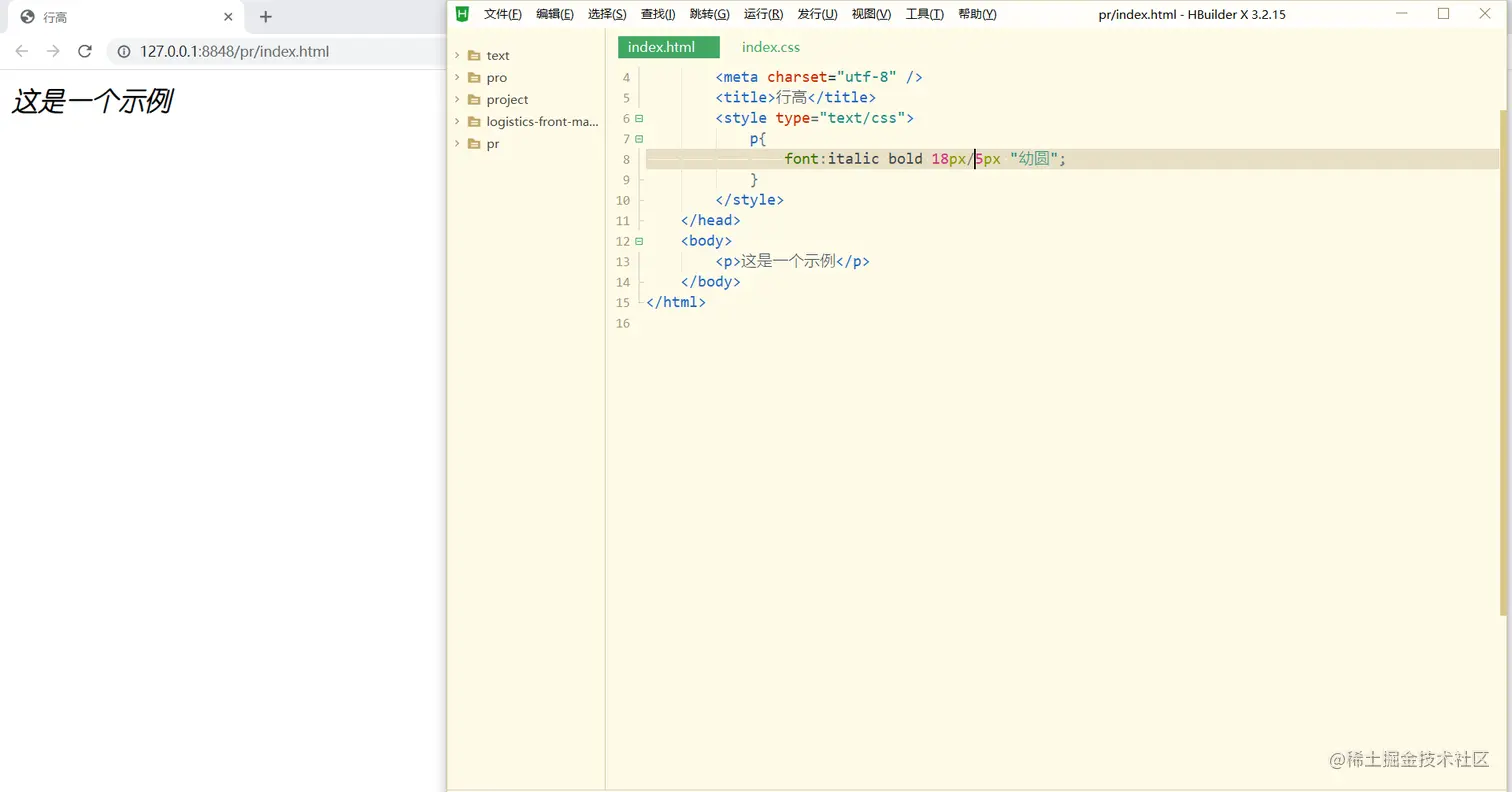Click the <p>这是一个示例</p> code line

tap(792, 261)
